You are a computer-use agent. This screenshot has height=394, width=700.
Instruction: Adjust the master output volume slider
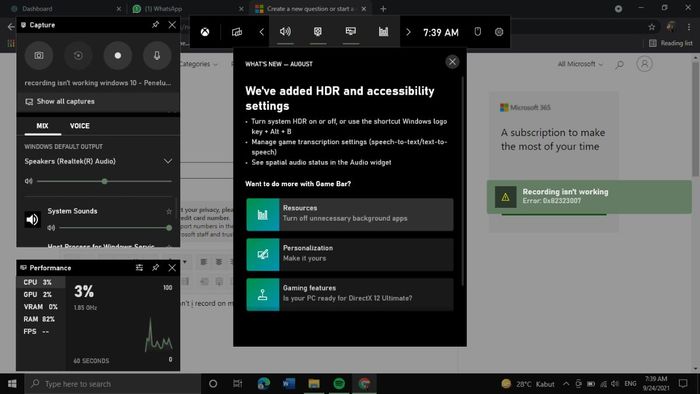pos(104,181)
